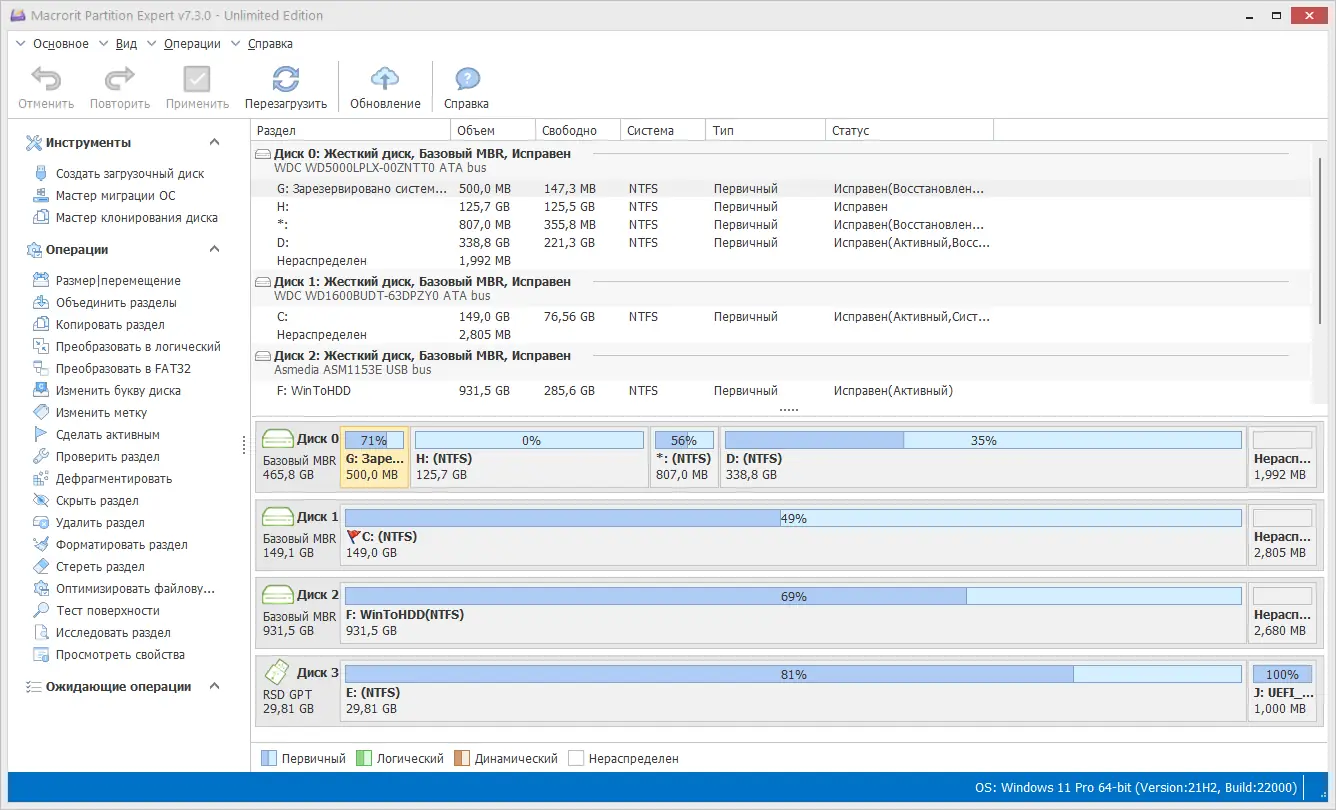Open Исследовать раздел operation

tap(113, 633)
